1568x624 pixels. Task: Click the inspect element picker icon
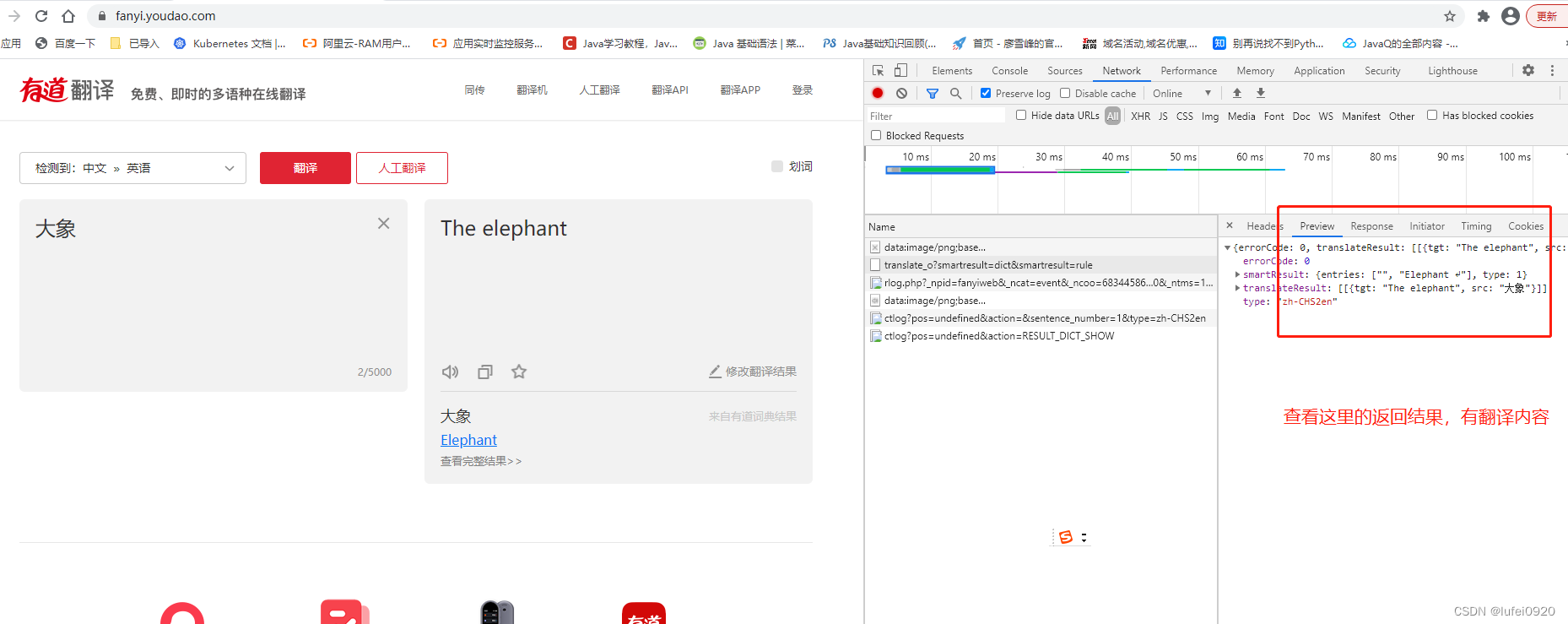click(x=879, y=71)
